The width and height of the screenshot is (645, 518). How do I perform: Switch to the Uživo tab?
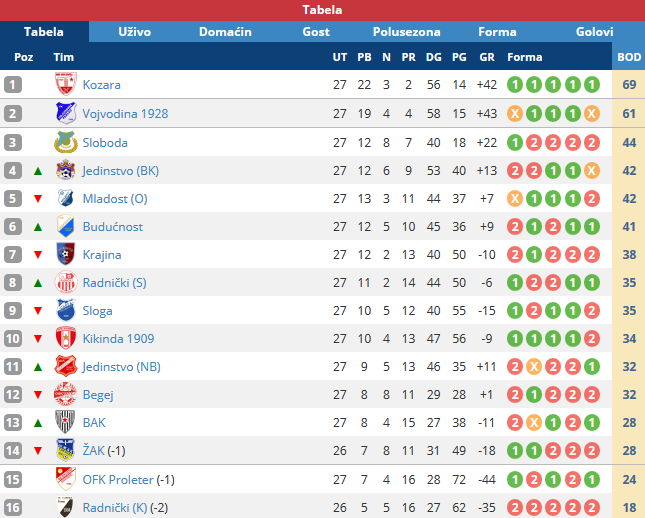pyautogui.click(x=135, y=32)
